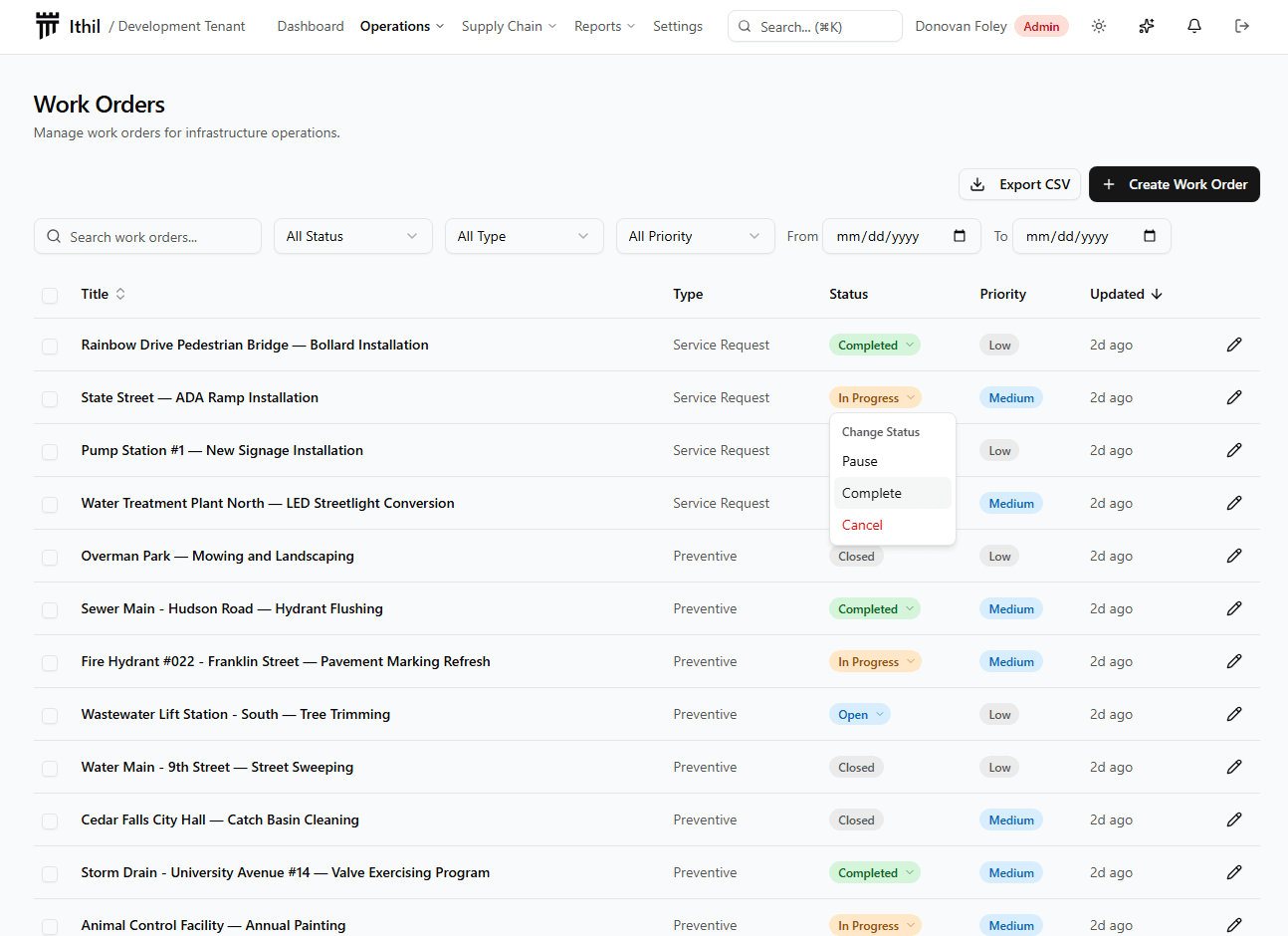Viewport: 1288px width, 936px height.
Task: Focus the global Search ⌘K box
Action: [x=815, y=26]
